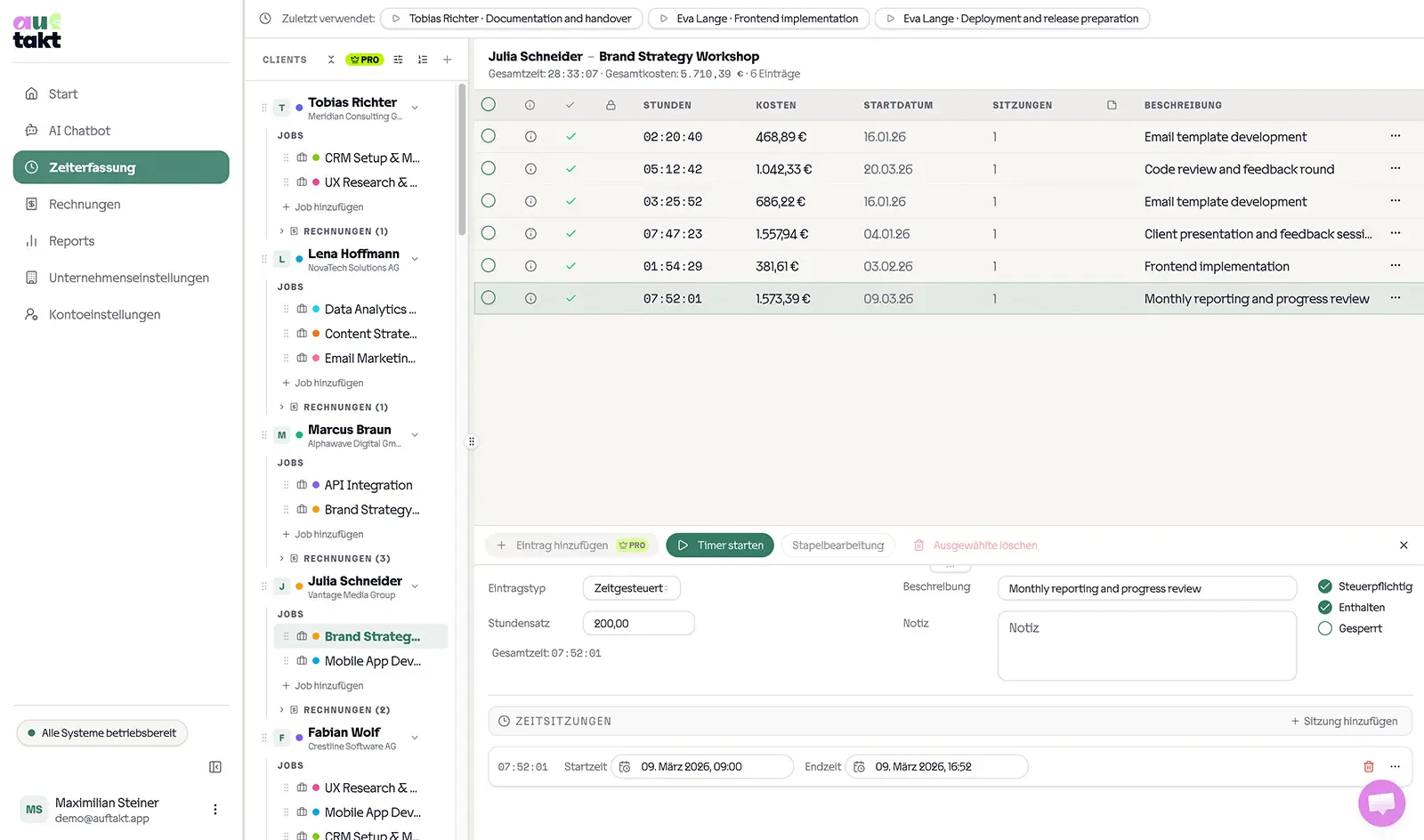Viewport: 1424px width, 840px height.
Task: Open the Zeiterfassung section in the sidebar
Action: 93,166
